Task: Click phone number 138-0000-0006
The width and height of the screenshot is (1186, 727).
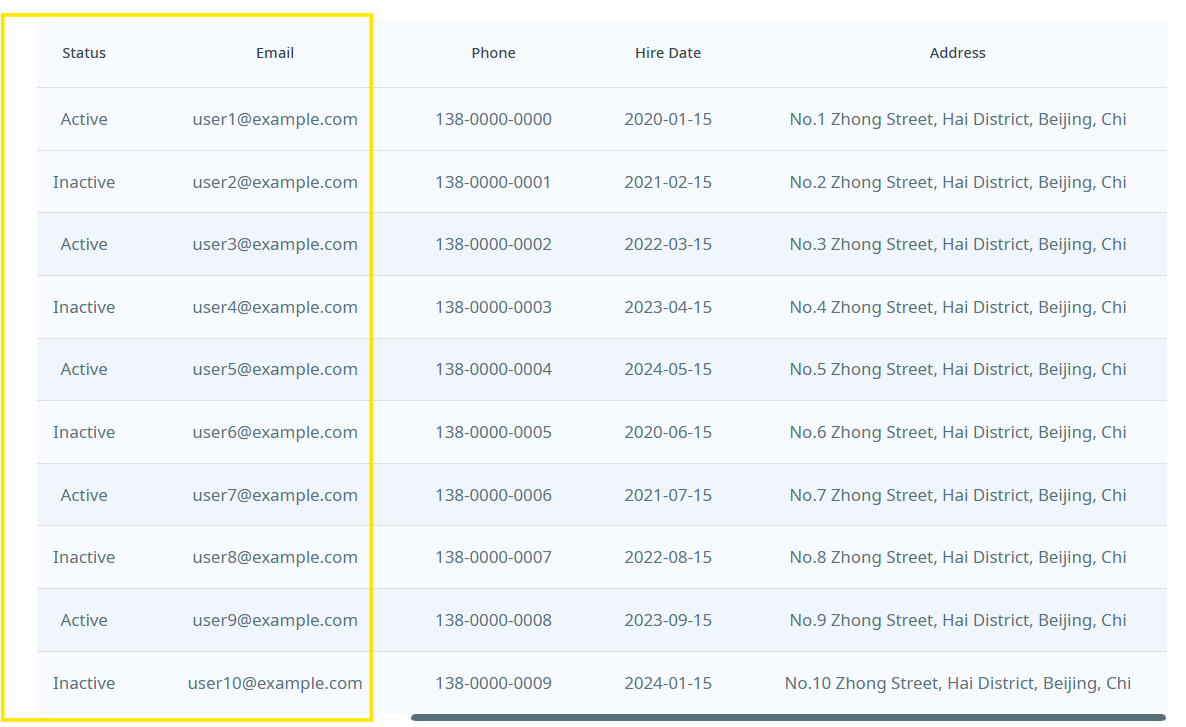Action: pyautogui.click(x=493, y=495)
